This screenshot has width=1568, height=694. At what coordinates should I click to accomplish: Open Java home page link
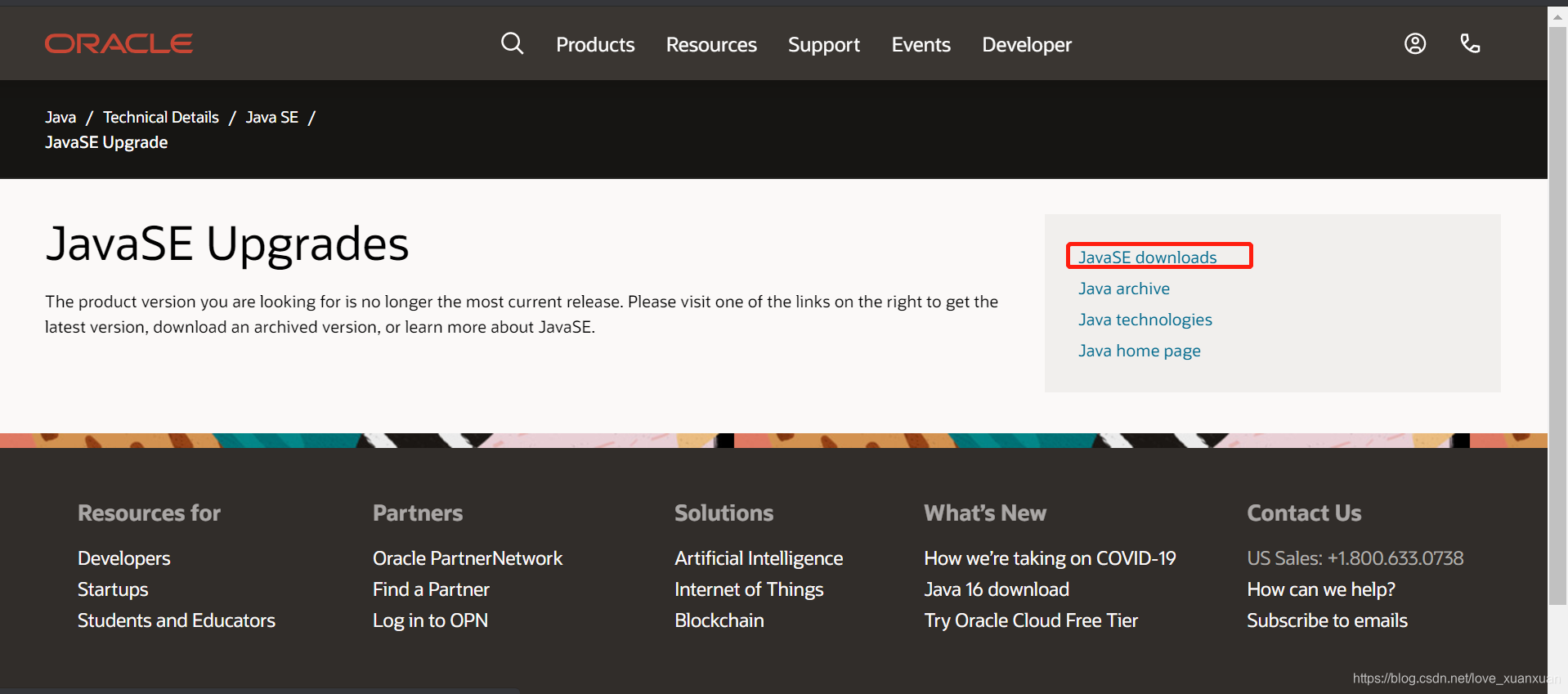point(1139,351)
